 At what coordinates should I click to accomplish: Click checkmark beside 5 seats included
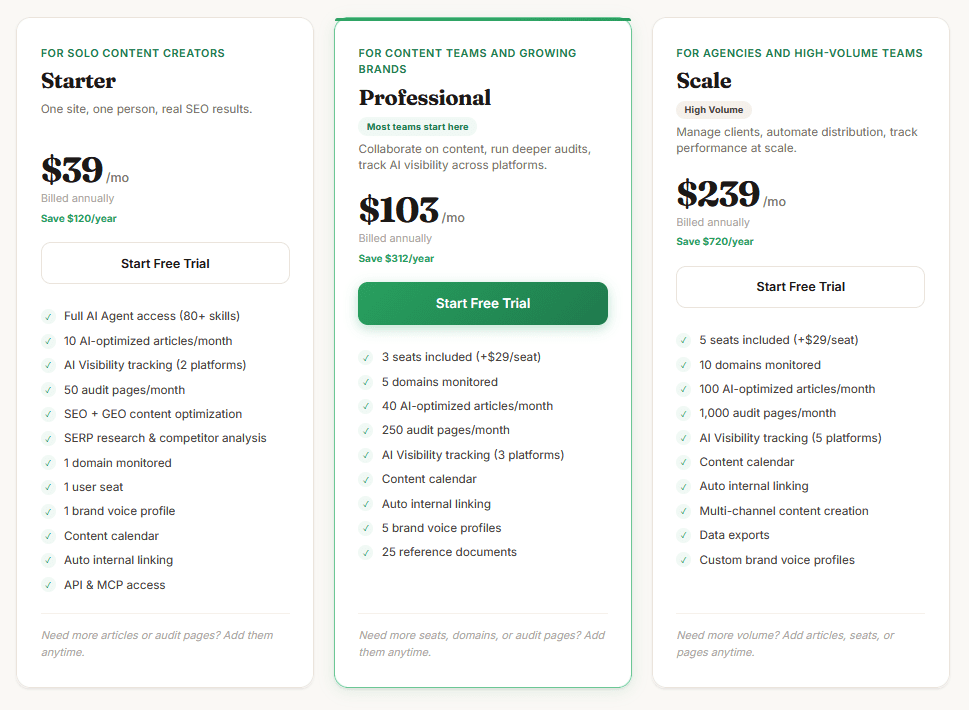[x=683, y=340]
